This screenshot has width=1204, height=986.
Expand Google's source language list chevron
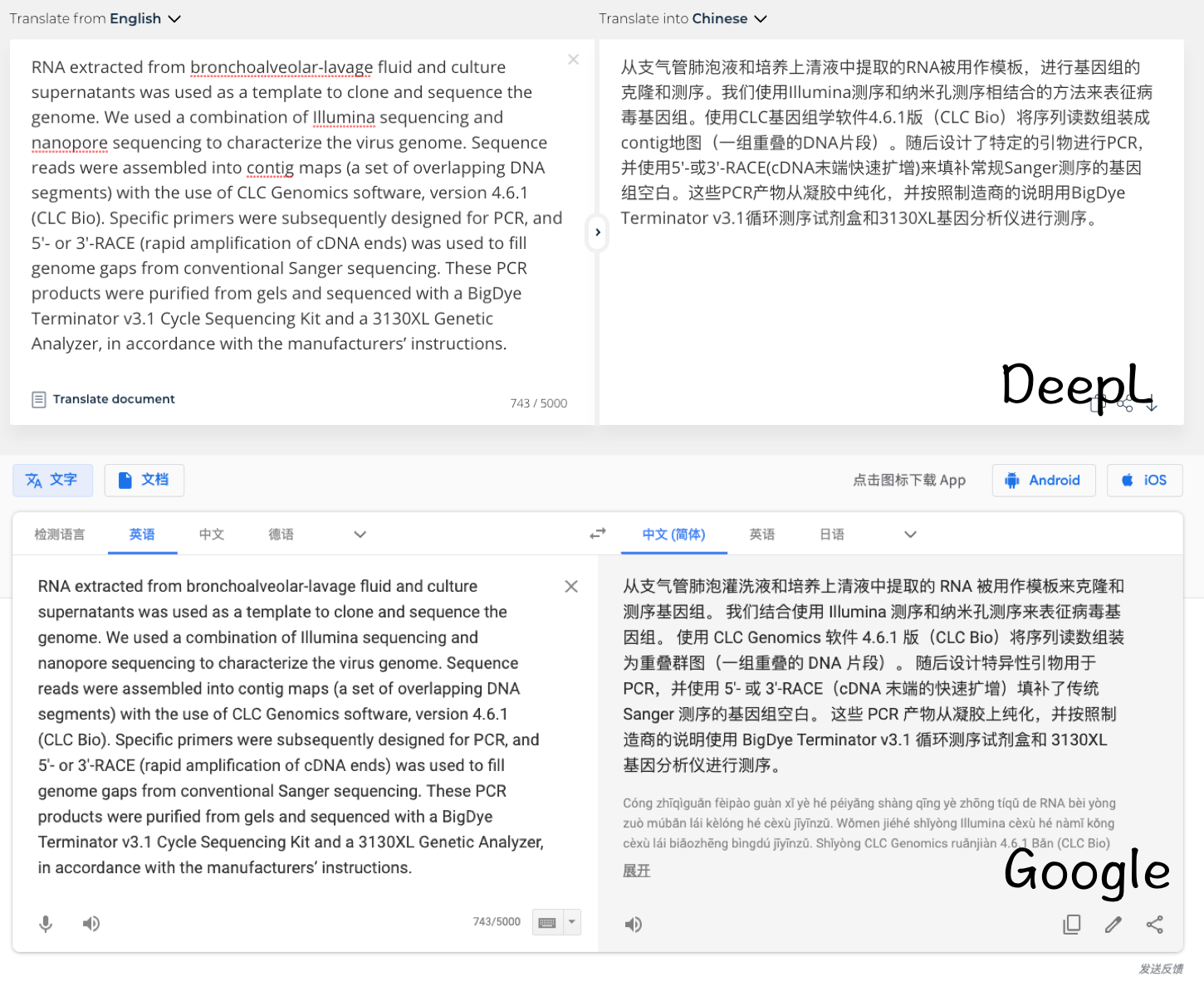tap(360, 534)
